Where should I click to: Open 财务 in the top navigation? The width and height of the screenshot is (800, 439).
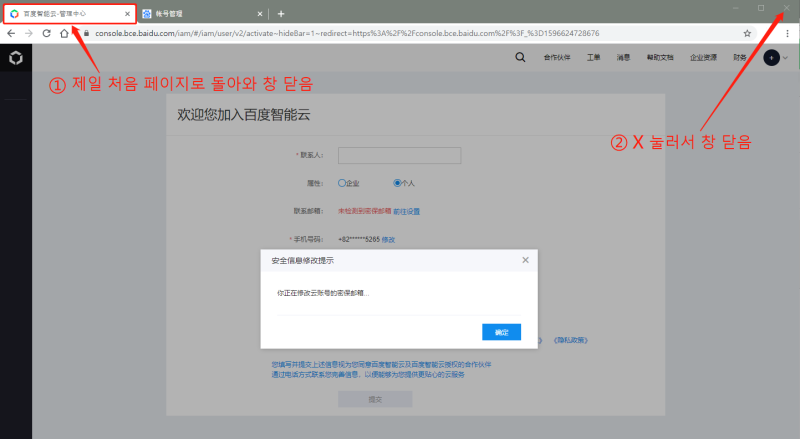pos(740,57)
